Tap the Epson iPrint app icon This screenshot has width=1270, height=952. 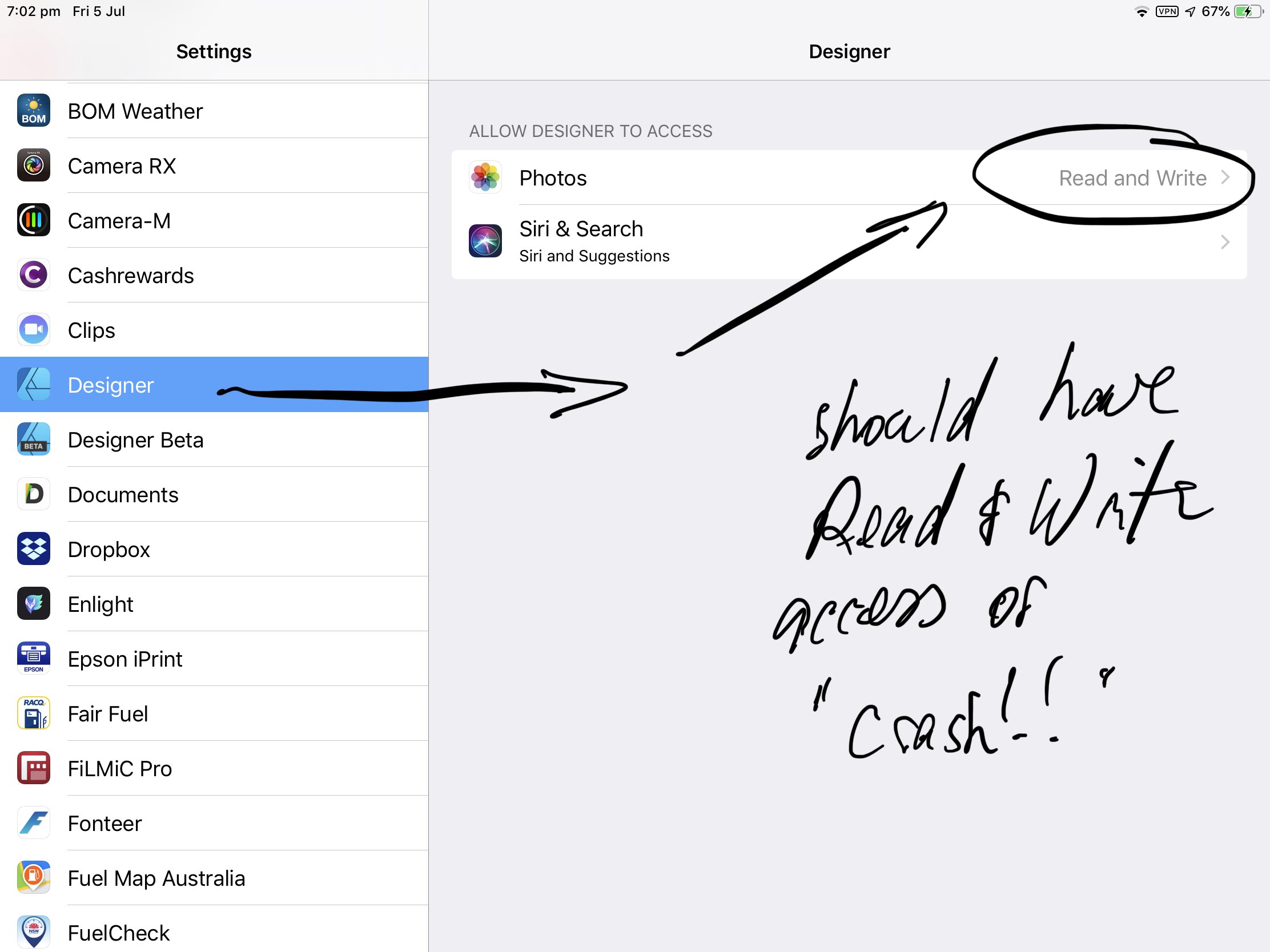pyautogui.click(x=33, y=659)
